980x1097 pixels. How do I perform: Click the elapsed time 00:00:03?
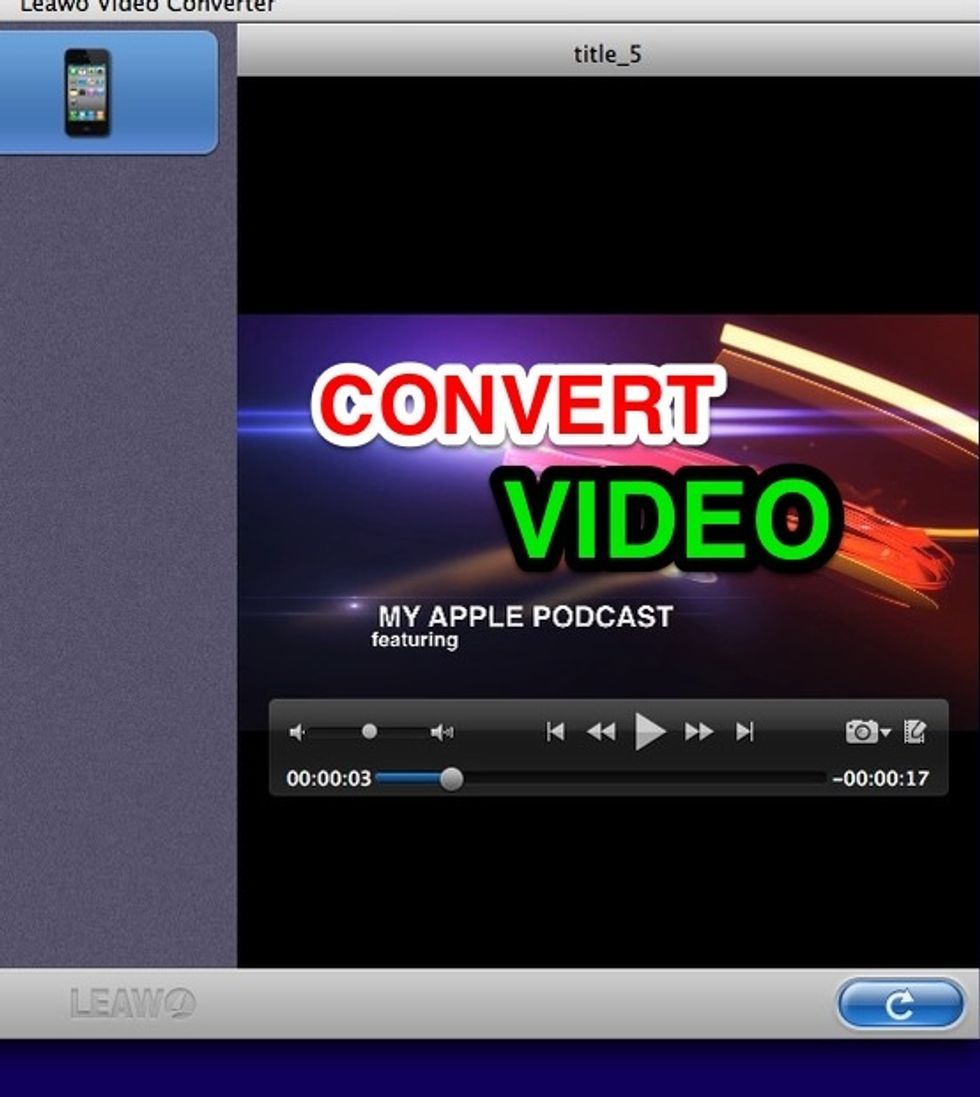(x=329, y=779)
